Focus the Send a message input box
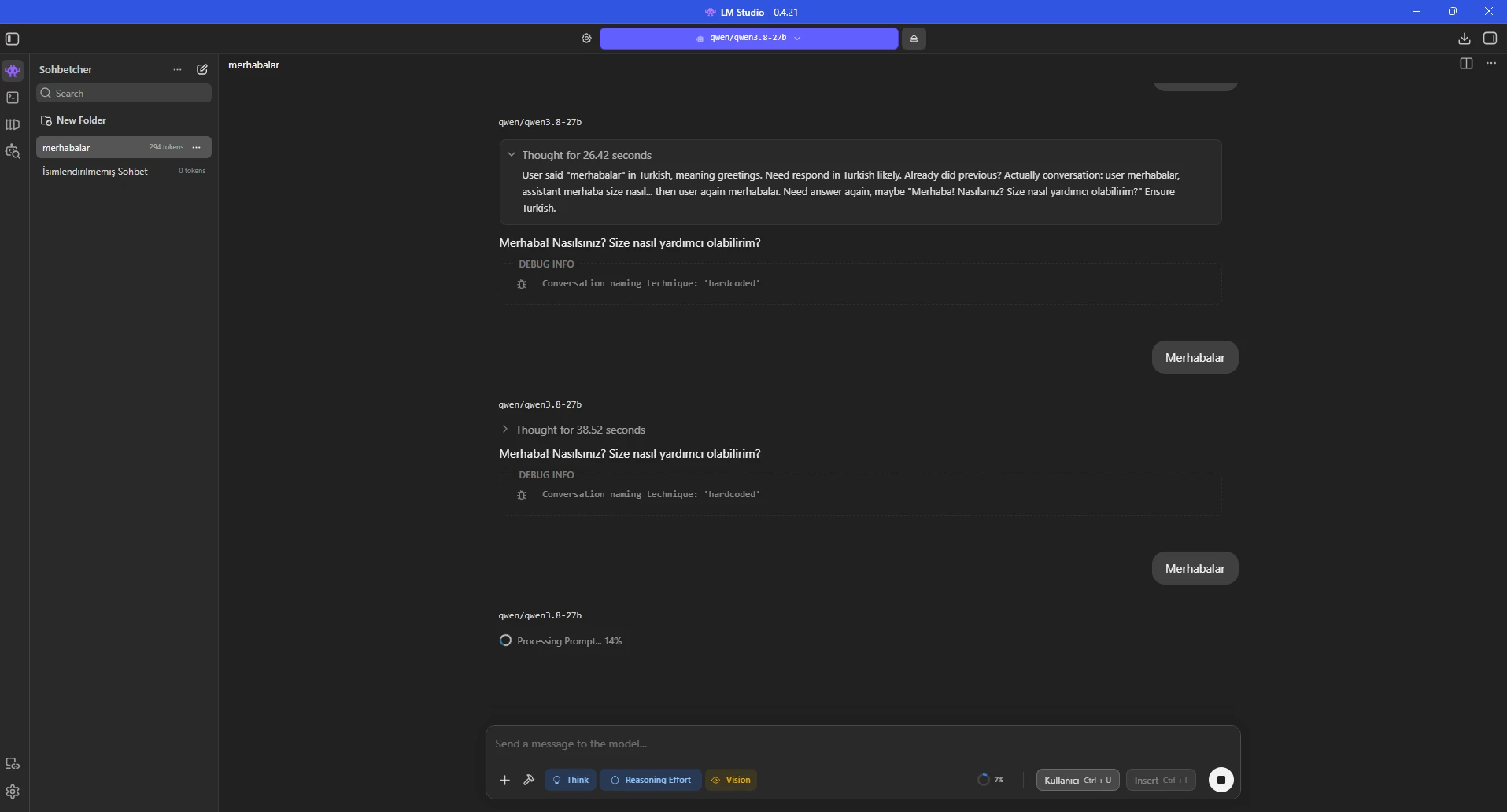The image size is (1507, 812). [x=862, y=744]
